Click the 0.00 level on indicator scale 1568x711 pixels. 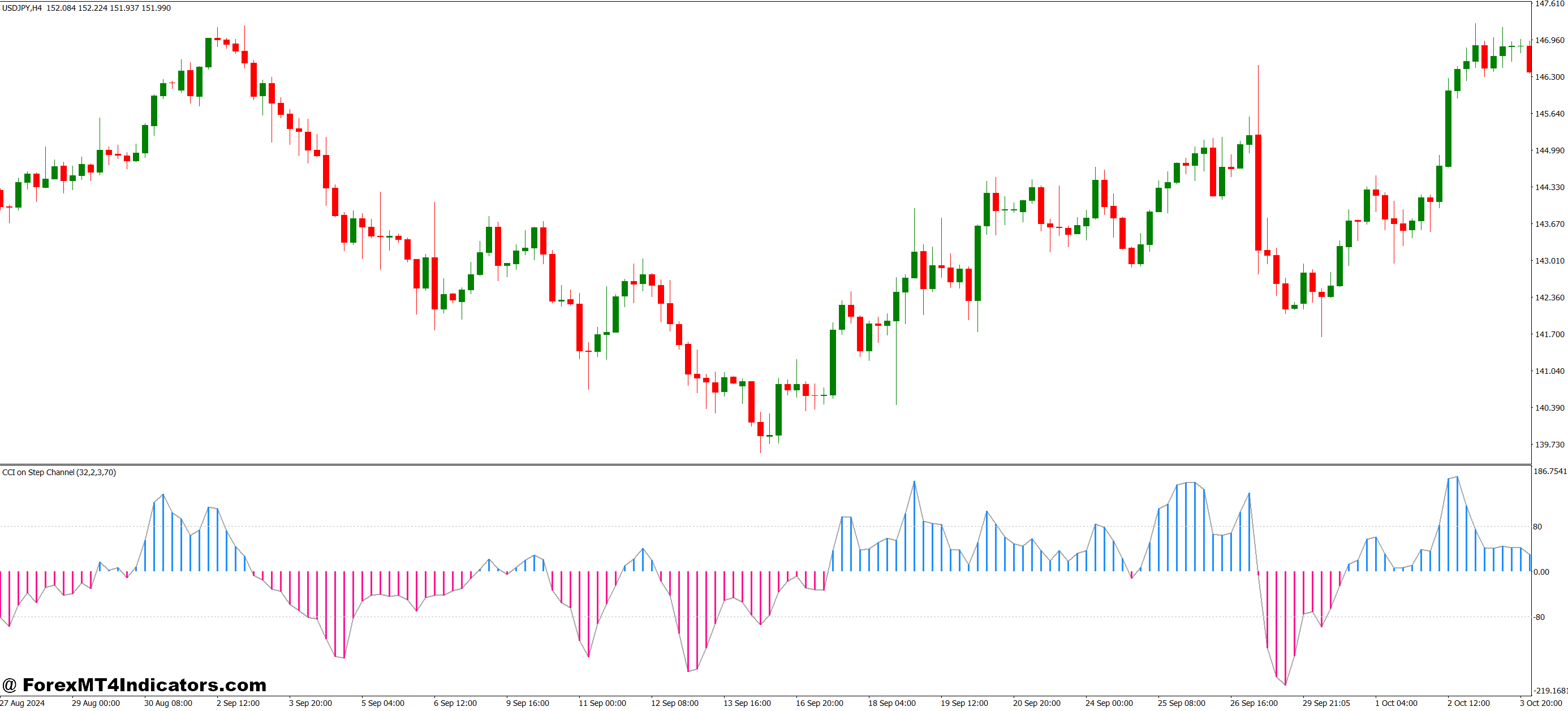click(1541, 572)
